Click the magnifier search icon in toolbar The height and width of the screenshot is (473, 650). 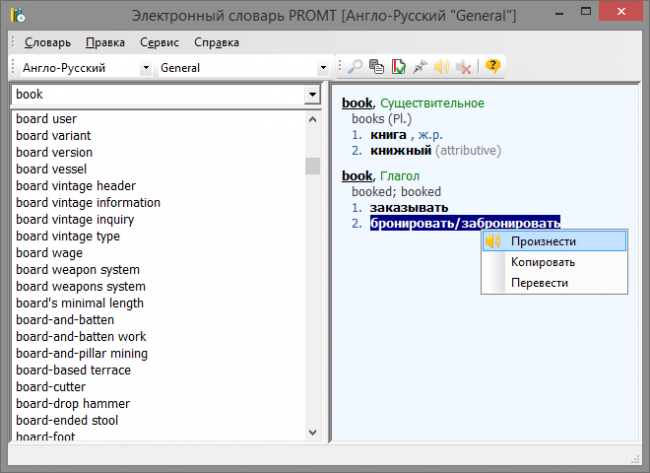pos(355,67)
